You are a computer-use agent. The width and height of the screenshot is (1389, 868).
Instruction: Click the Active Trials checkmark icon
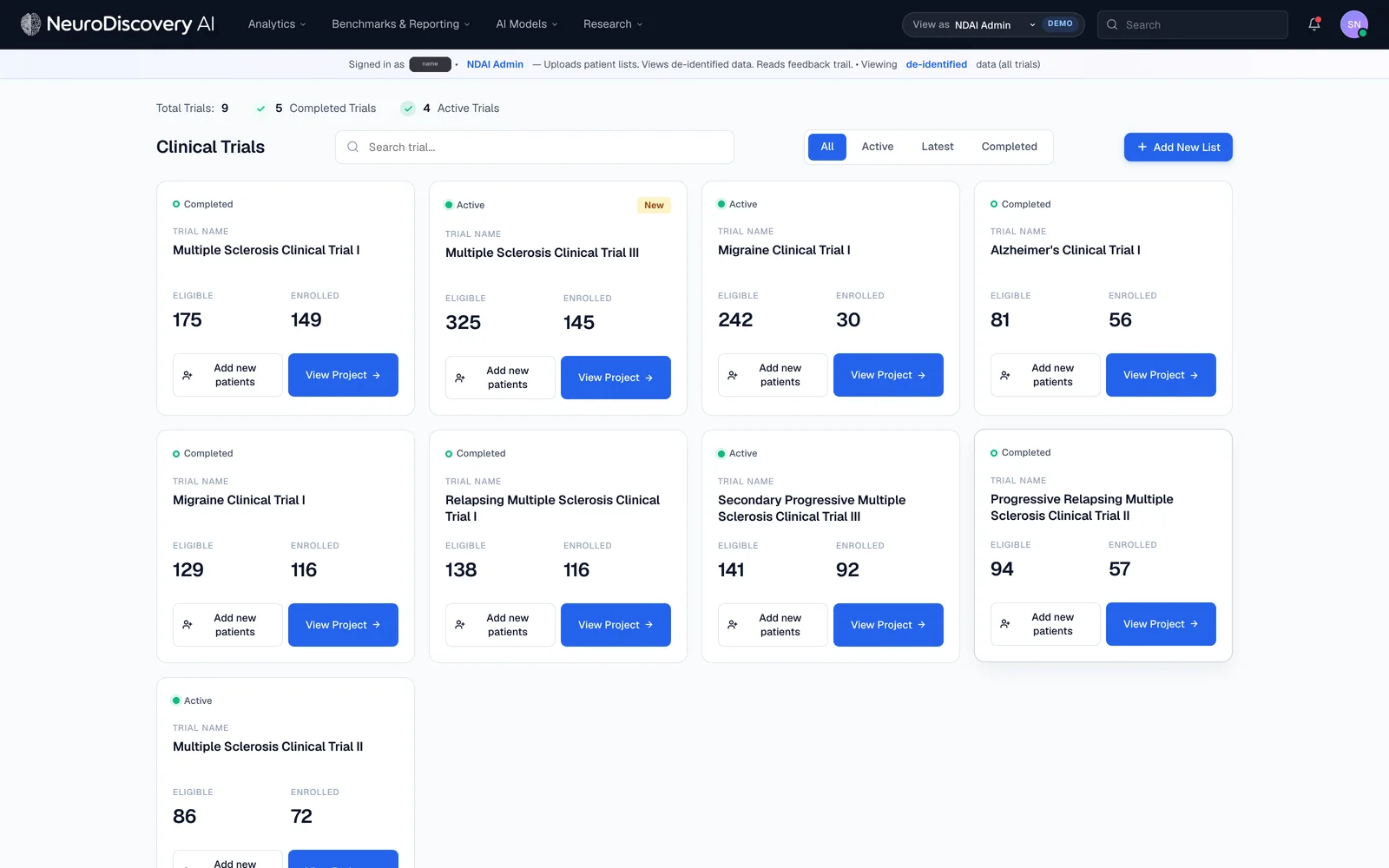[408, 108]
